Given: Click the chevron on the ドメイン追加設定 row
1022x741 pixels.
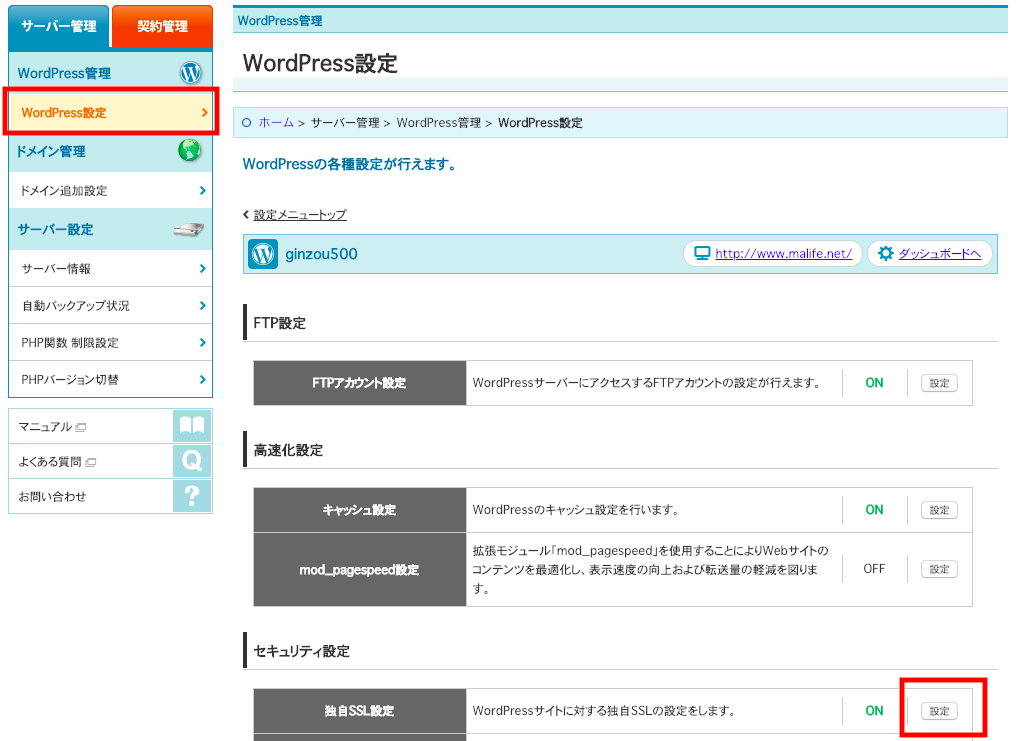Looking at the screenshot, I should click(x=203, y=190).
